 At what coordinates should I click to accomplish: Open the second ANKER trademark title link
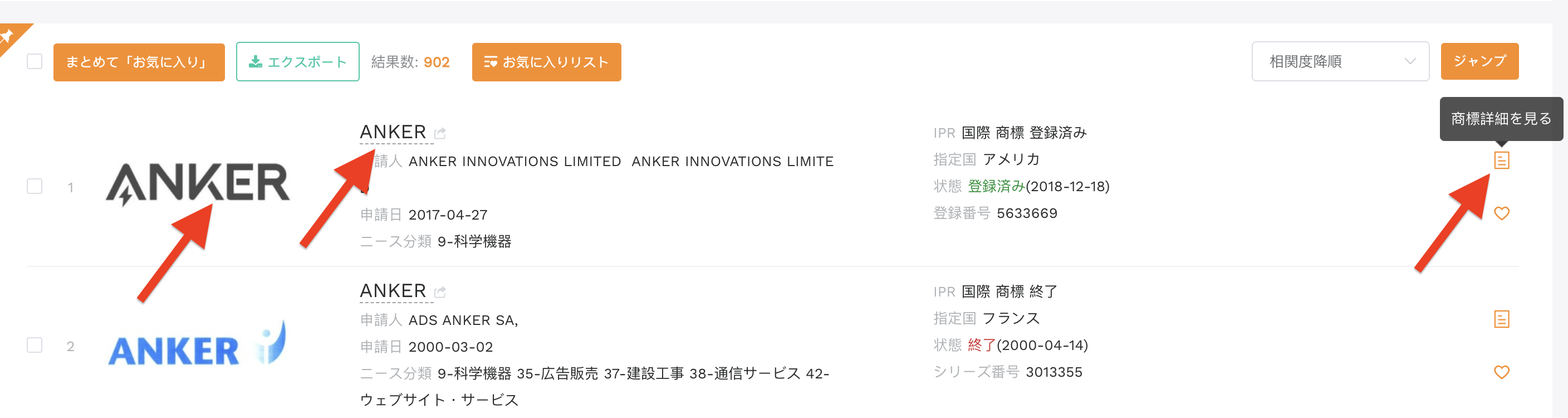[x=393, y=291]
